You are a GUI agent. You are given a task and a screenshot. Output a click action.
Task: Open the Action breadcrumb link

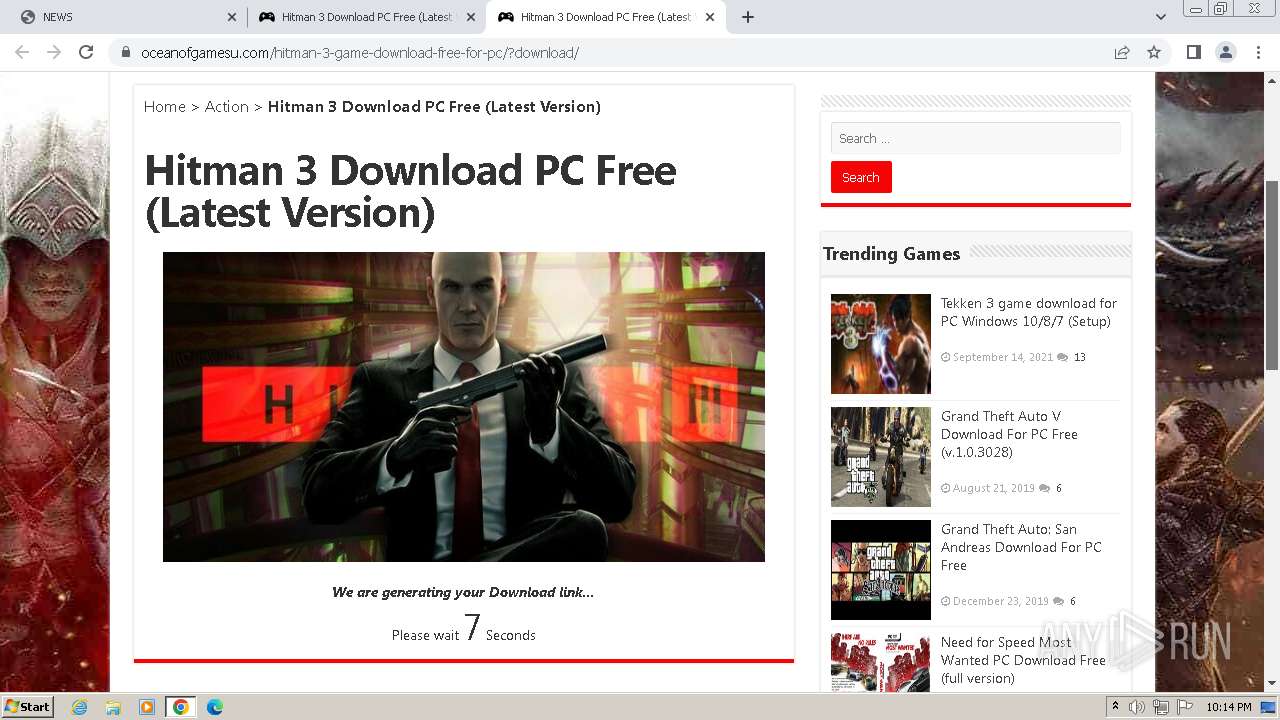coord(227,107)
